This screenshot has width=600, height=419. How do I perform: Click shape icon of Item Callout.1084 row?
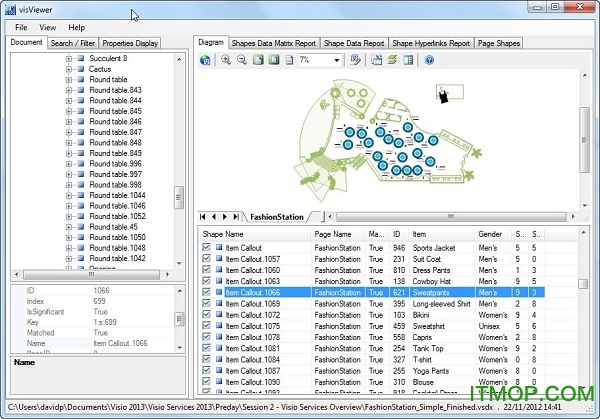click(x=219, y=360)
